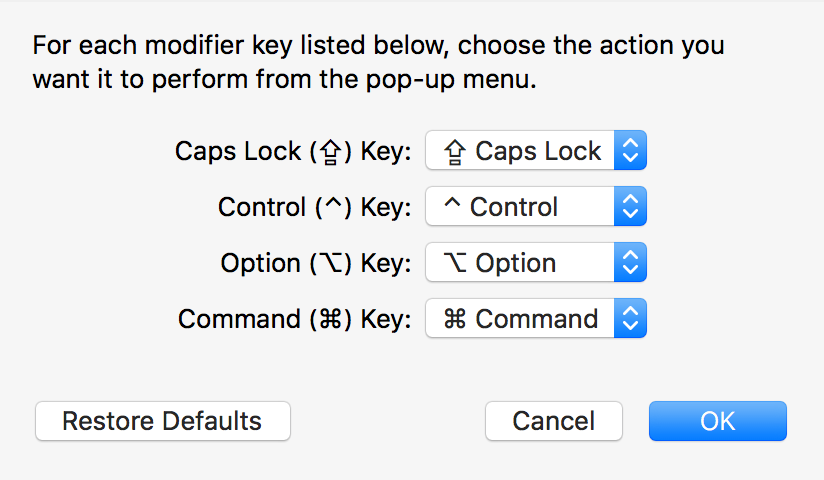
Task: Click the blue chevrons on Caps Lock pop-up
Action: click(x=630, y=150)
